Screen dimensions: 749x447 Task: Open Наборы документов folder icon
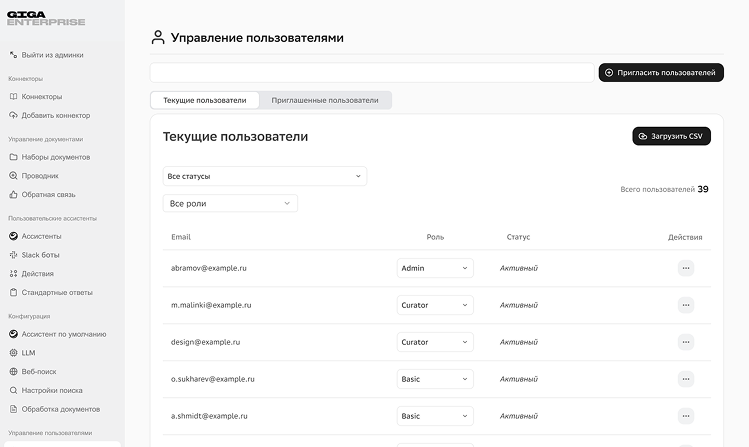click(x=13, y=157)
